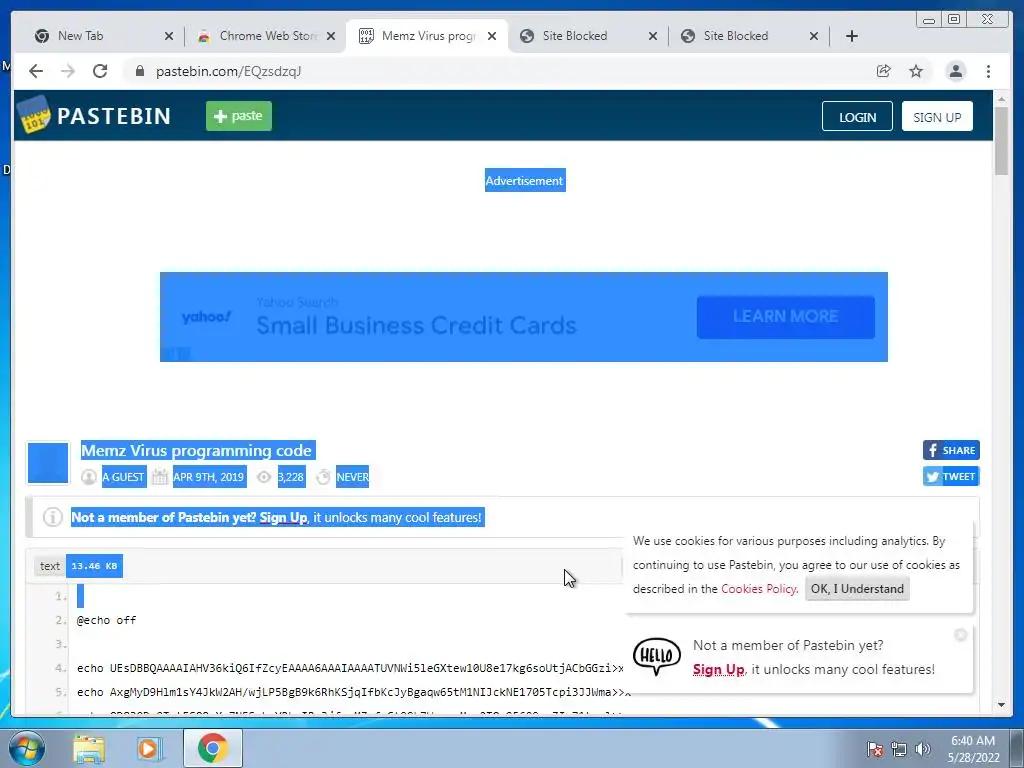Screen dimensions: 1024x768
Task: Launch Windows Media Player from taskbar
Action: (150, 748)
